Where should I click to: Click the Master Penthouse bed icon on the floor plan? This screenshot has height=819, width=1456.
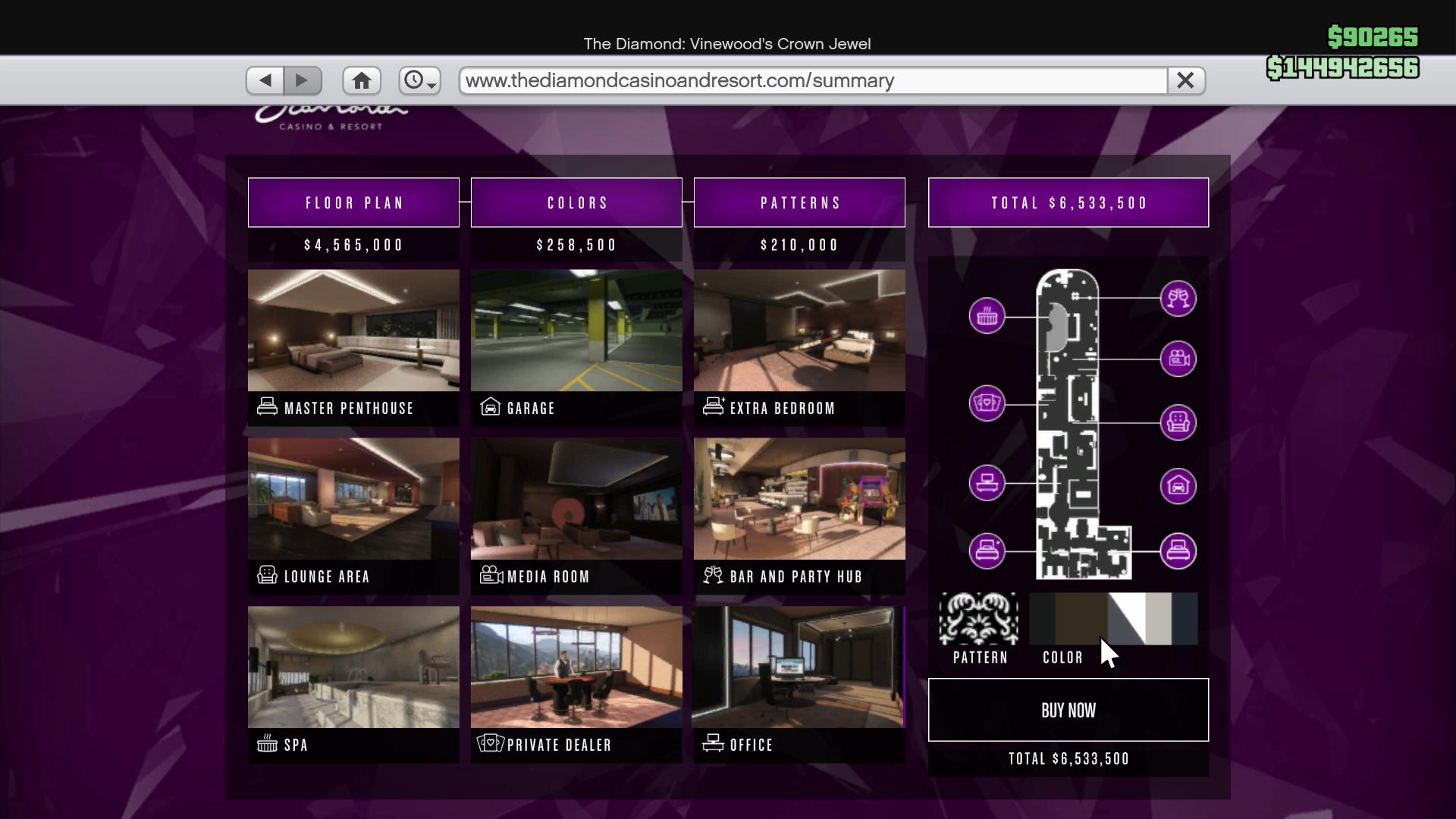click(1178, 551)
